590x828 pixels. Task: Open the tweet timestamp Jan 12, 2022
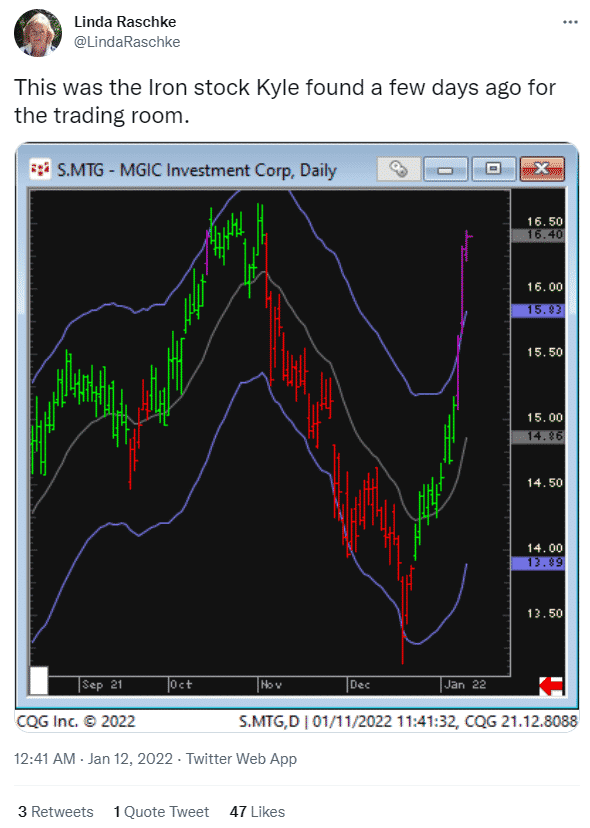point(93,759)
